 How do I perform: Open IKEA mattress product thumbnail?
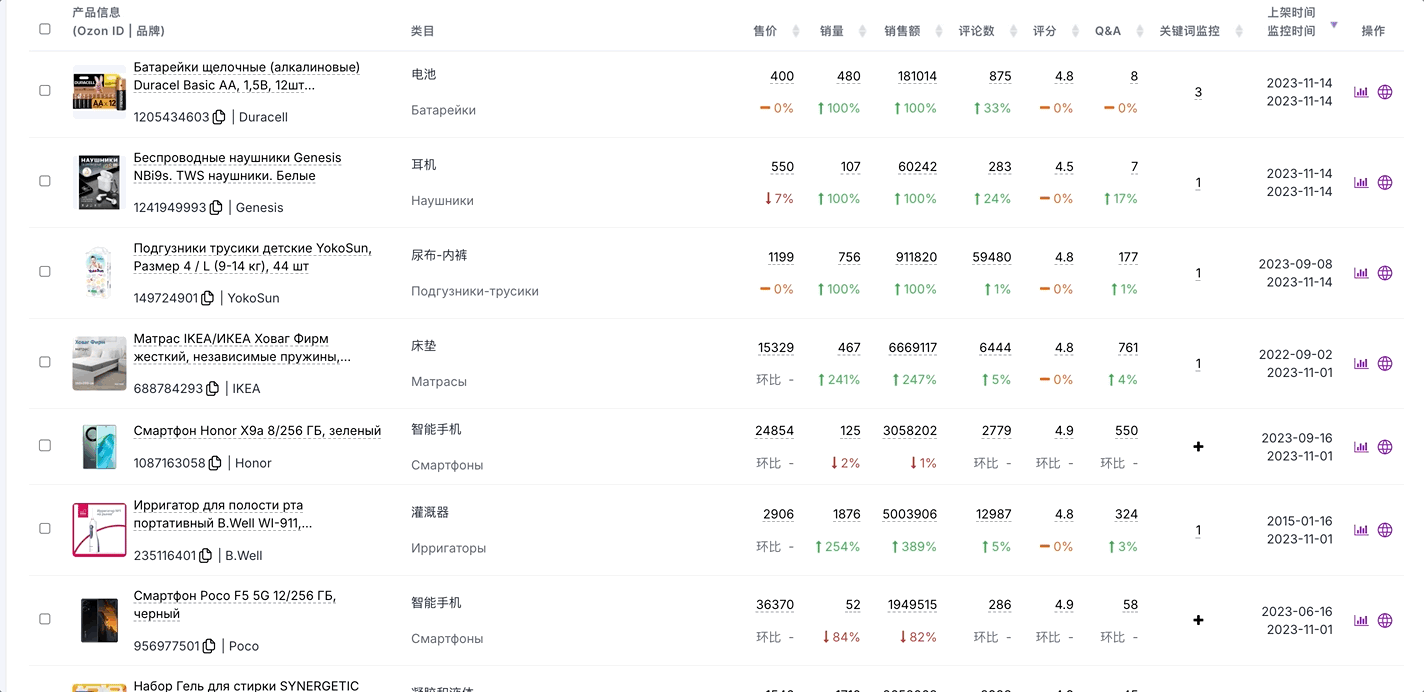(99, 363)
